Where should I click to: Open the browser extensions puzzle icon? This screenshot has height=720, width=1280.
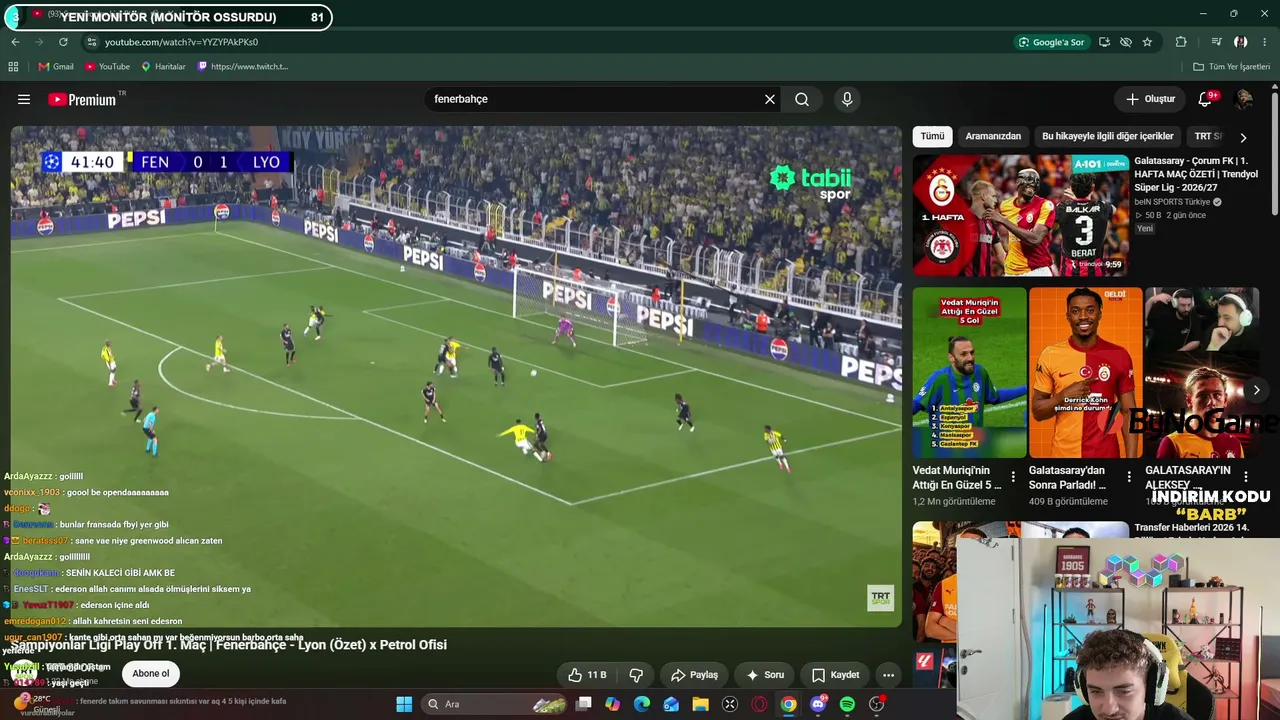pos(1181,42)
